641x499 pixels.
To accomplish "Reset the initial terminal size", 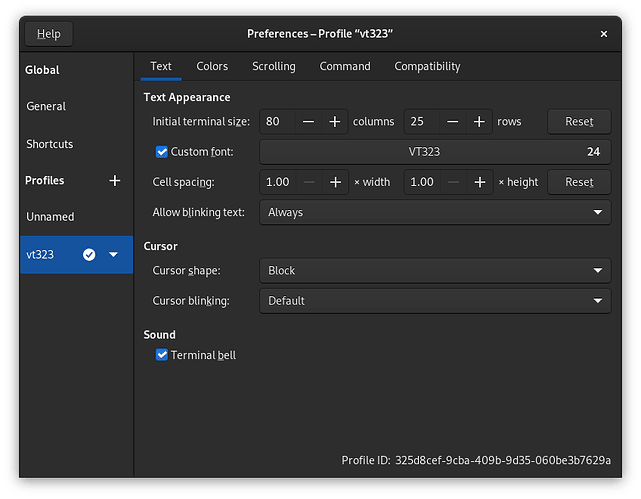I will point(579,122).
